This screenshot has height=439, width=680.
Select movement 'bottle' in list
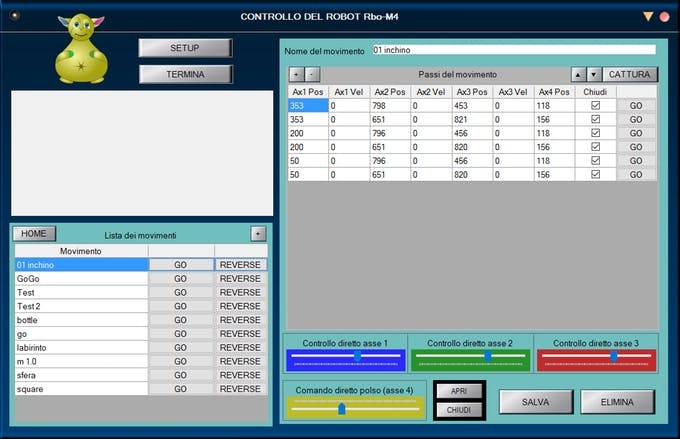[x=82, y=320]
